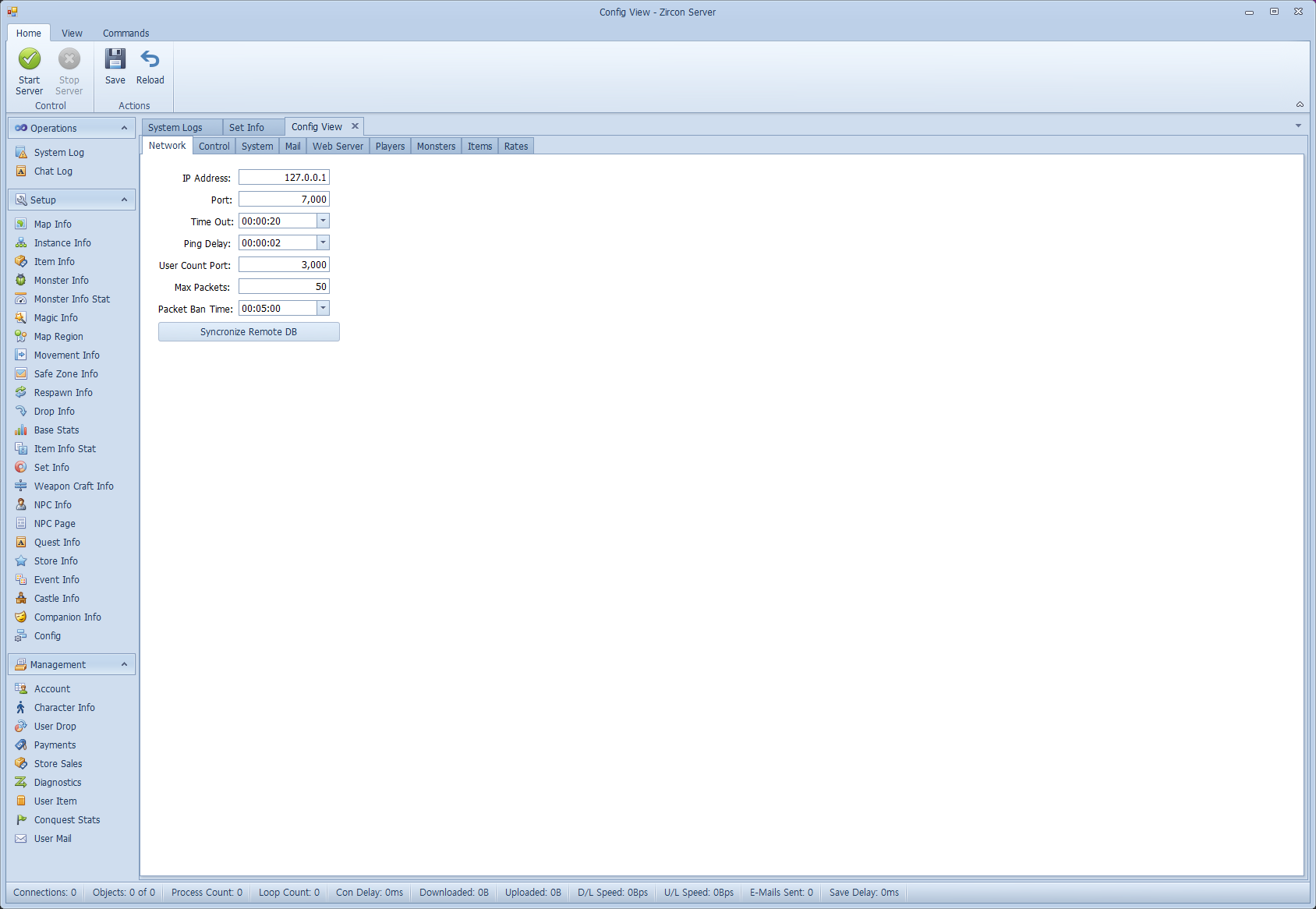Switch to the Commands ribbon tab
Image resolution: width=1316 pixels, height=909 pixels.
click(x=126, y=34)
